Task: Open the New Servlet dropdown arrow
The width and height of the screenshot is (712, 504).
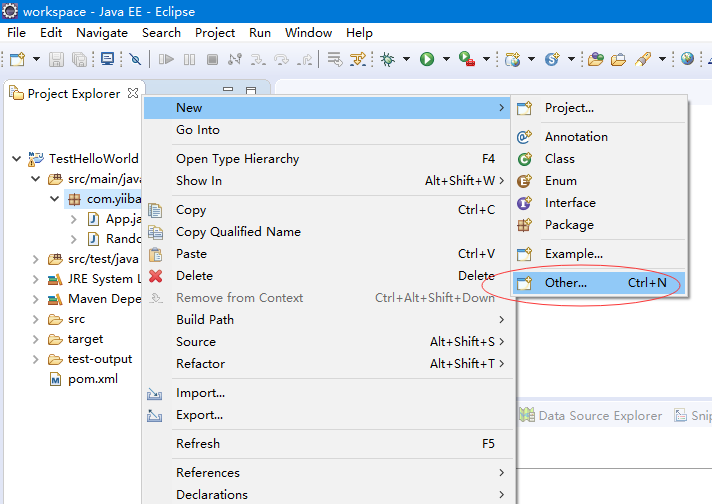Action: pyautogui.click(x=571, y=59)
